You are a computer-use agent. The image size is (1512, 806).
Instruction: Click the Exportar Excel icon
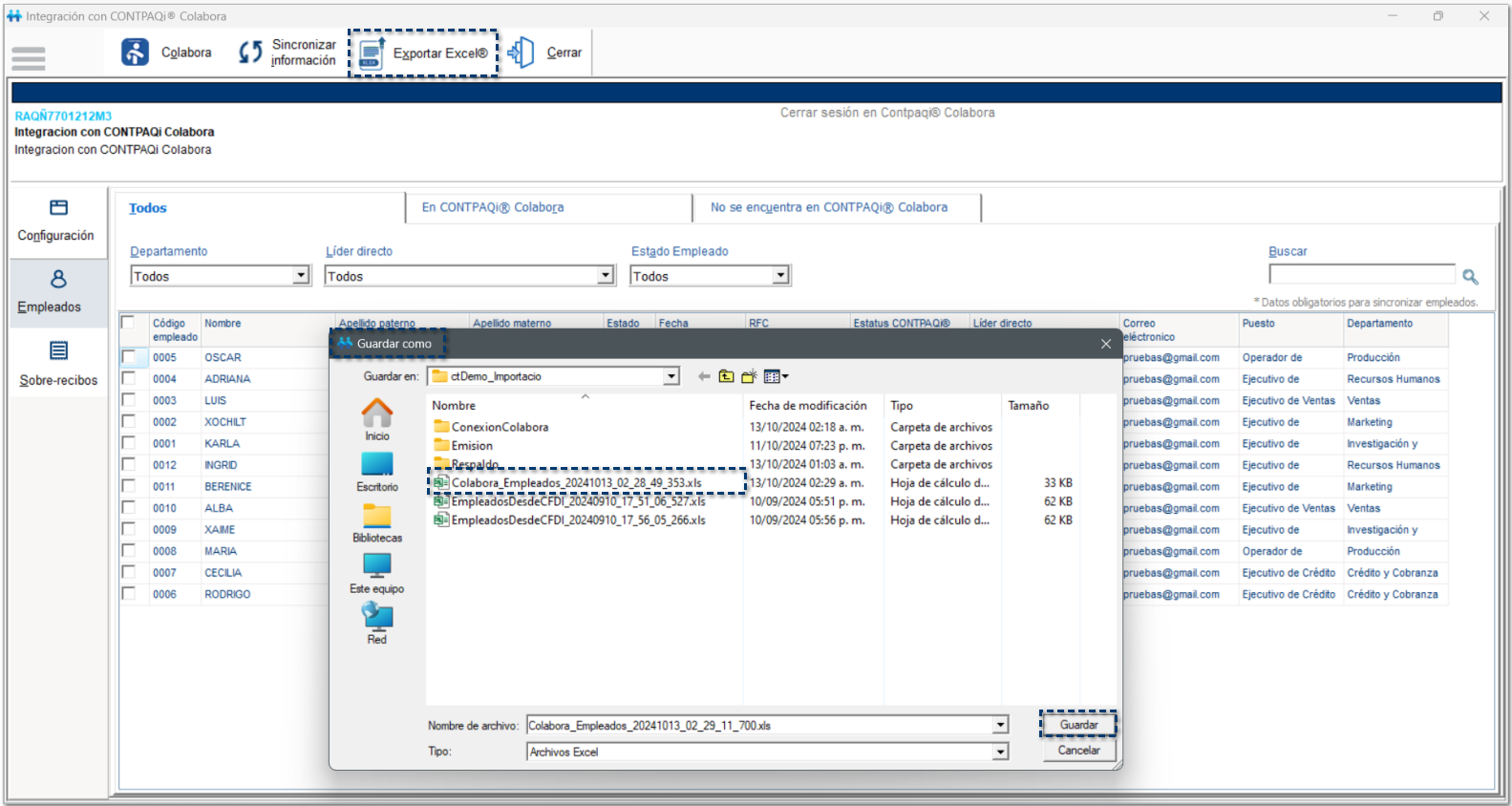tap(372, 53)
